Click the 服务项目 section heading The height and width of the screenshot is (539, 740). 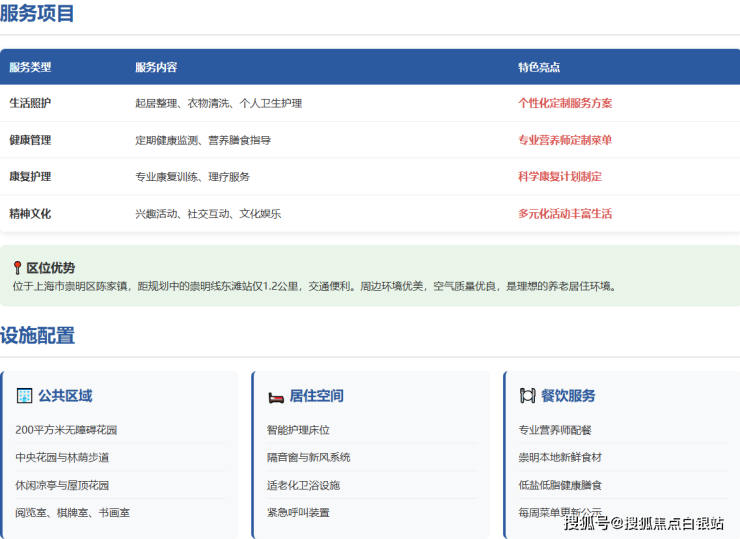37,14
